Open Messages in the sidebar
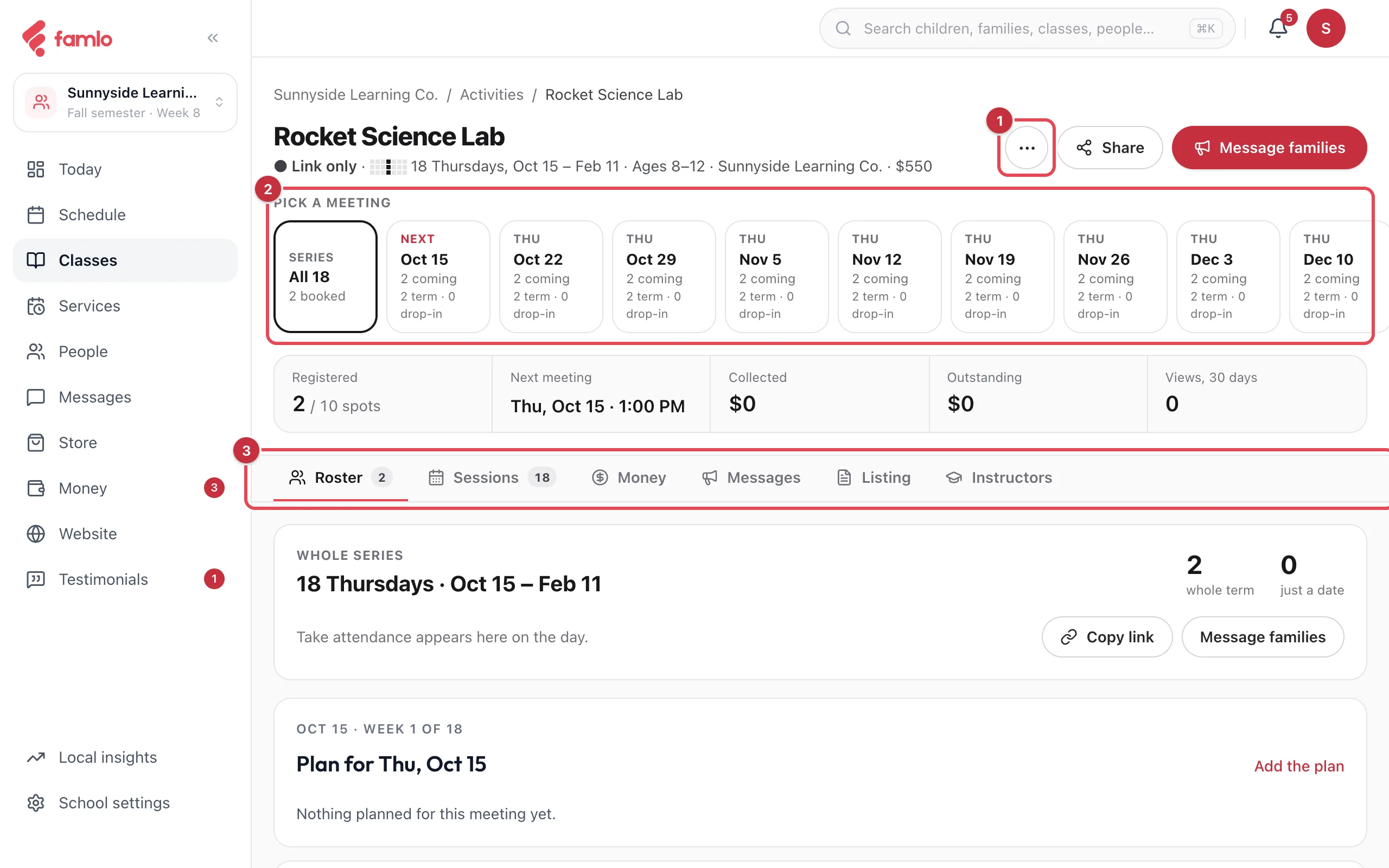Image resolution: width=1389 pixels, height=868 pixels. coord(125,397)
